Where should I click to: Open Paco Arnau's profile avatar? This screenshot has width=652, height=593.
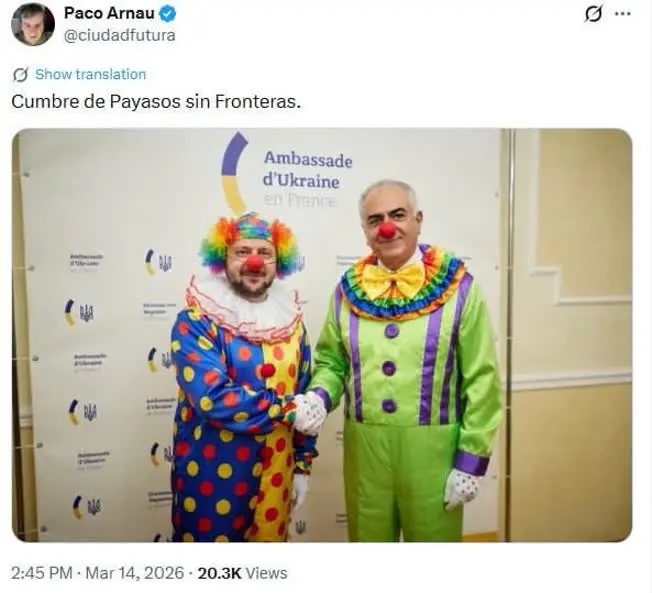click(33, 24)
